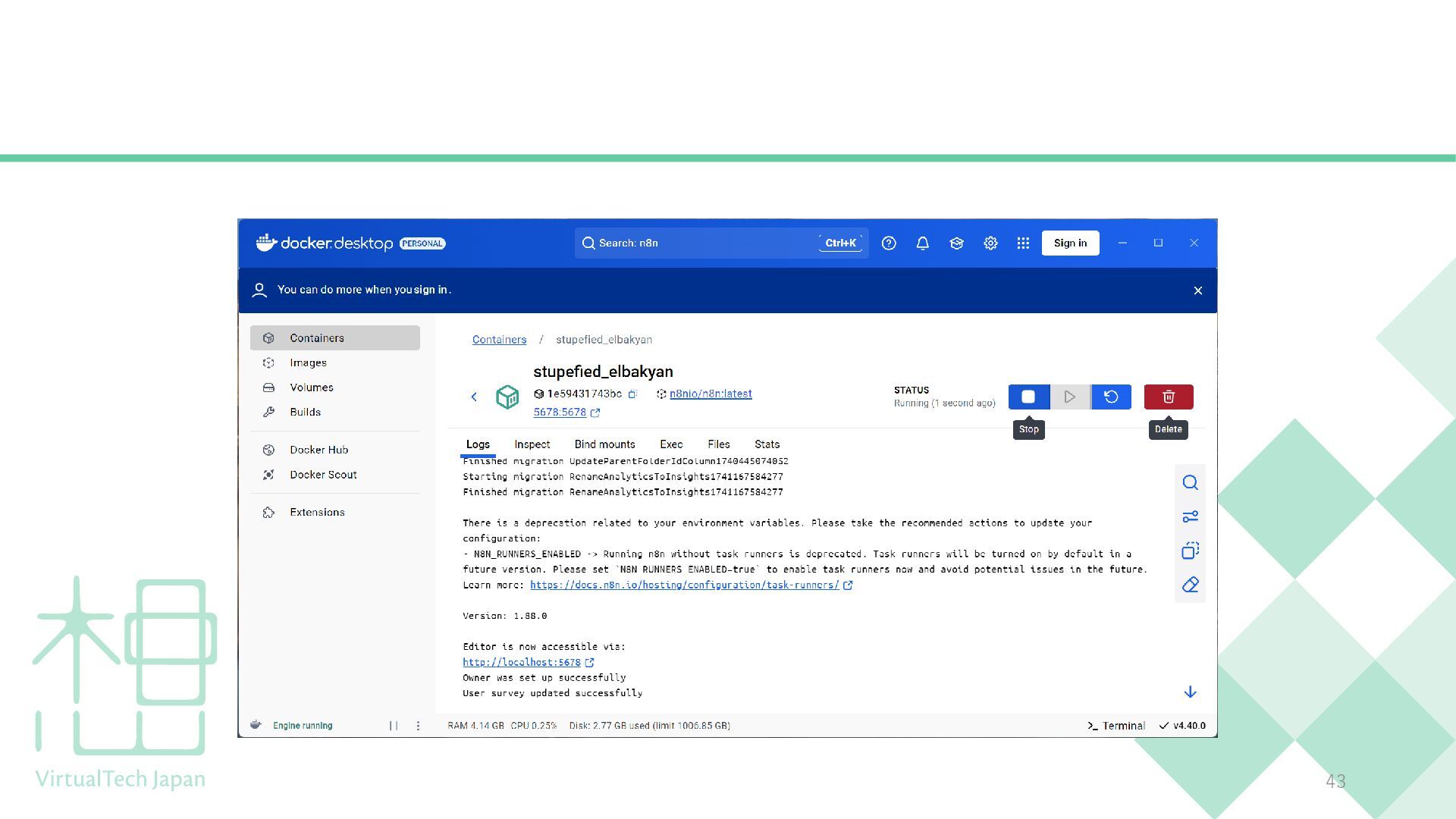Switch to the Inspect tab
This screenshot has height=819, width=1456.
pyautogui.click(x=532, y=444)
